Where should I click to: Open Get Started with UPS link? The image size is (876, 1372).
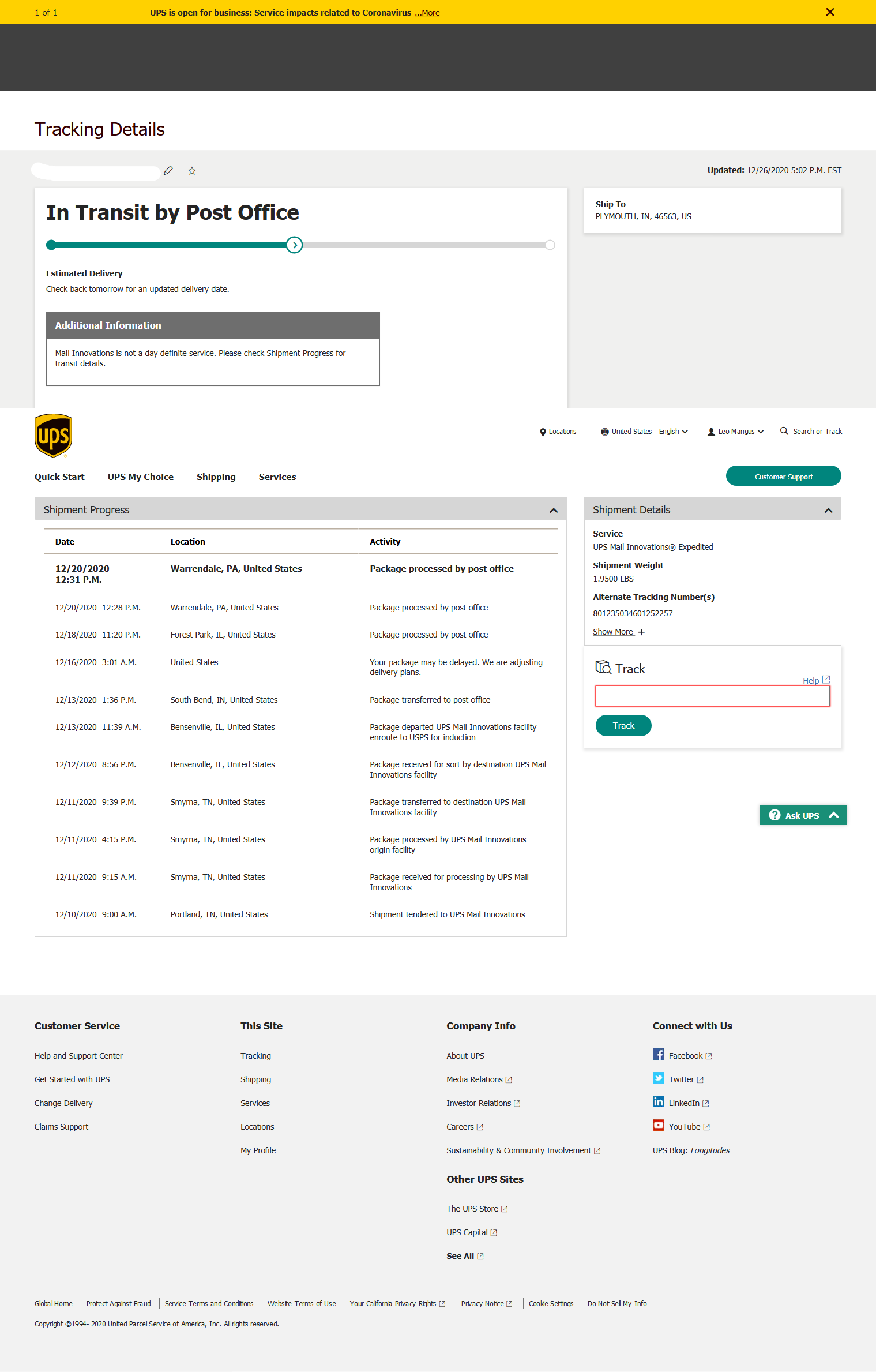point(72,1079)
